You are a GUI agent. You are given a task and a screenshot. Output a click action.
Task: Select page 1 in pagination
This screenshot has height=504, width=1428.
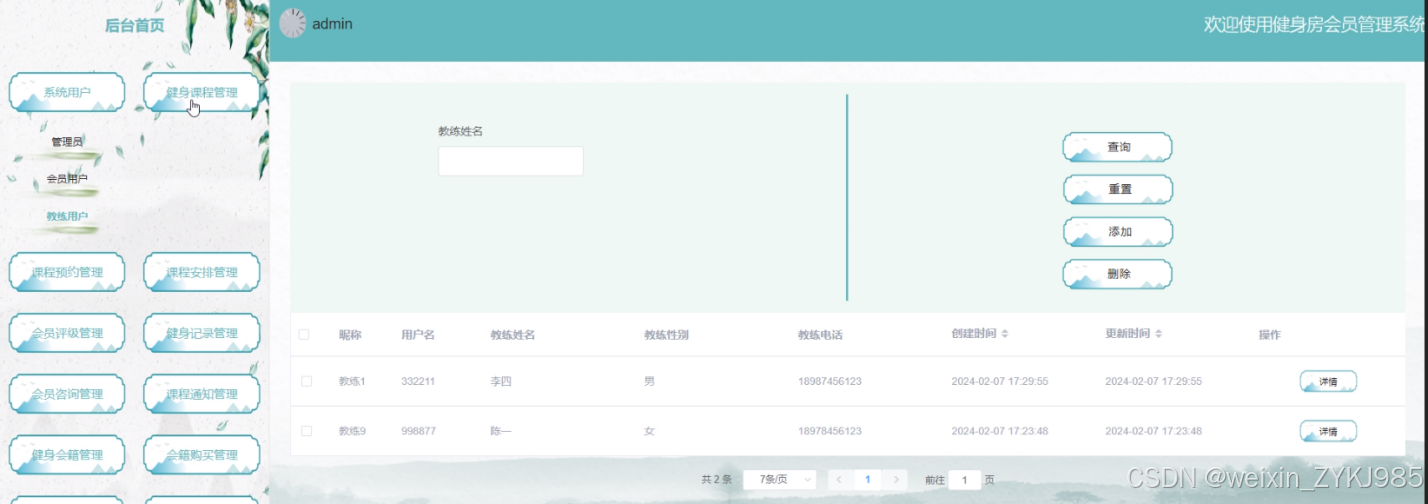(868, 480)
